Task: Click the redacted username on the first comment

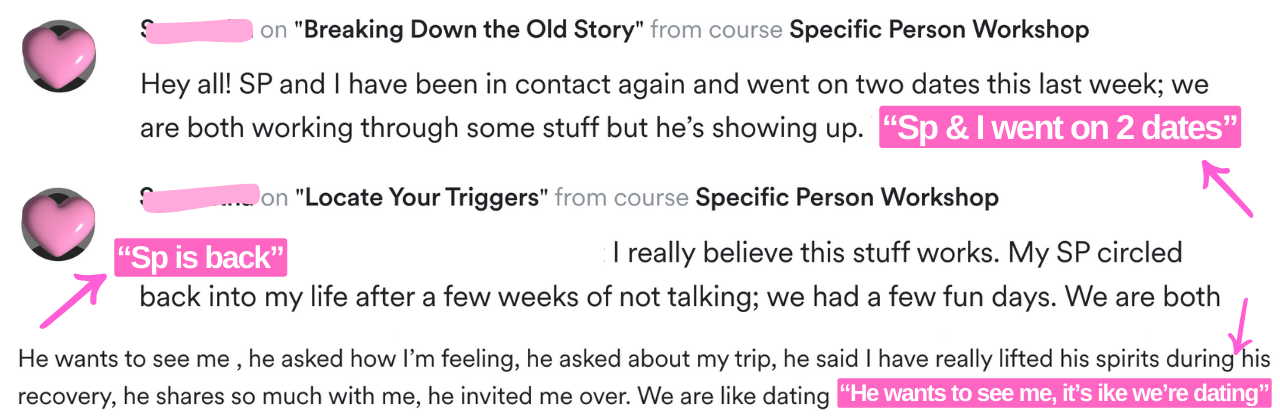Action: point(197,30)
